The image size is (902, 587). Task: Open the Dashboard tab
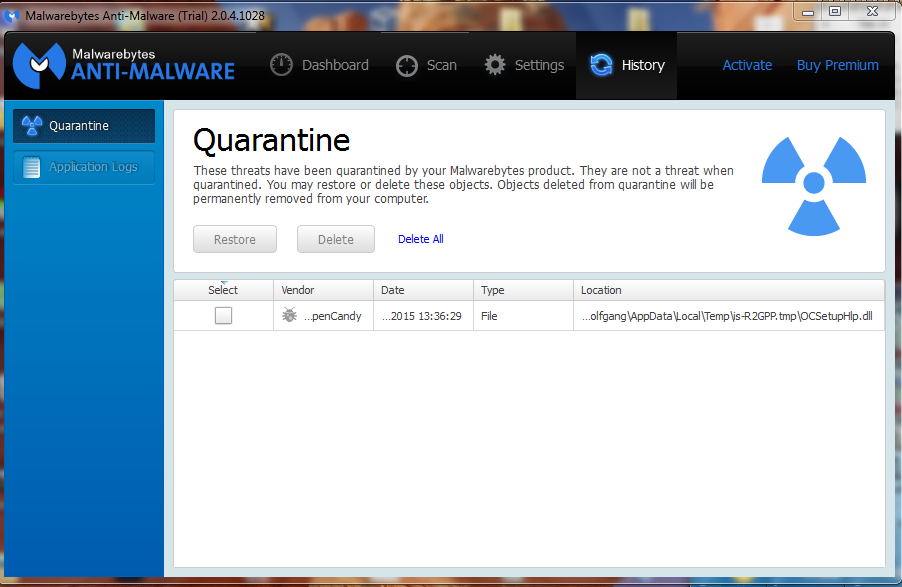319,65
